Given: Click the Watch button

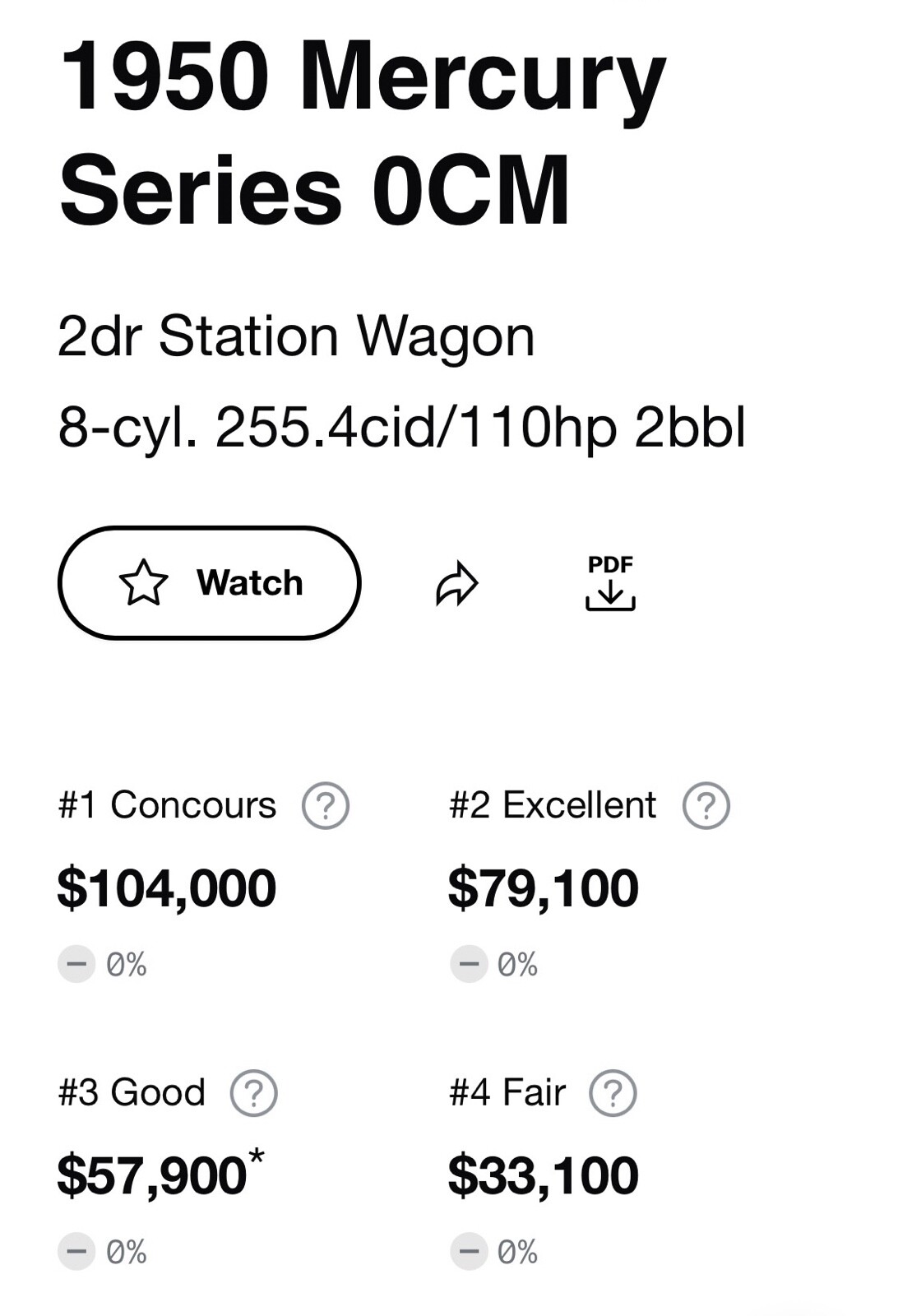Looking at the screenshot, I should click(x=209, y=582).
